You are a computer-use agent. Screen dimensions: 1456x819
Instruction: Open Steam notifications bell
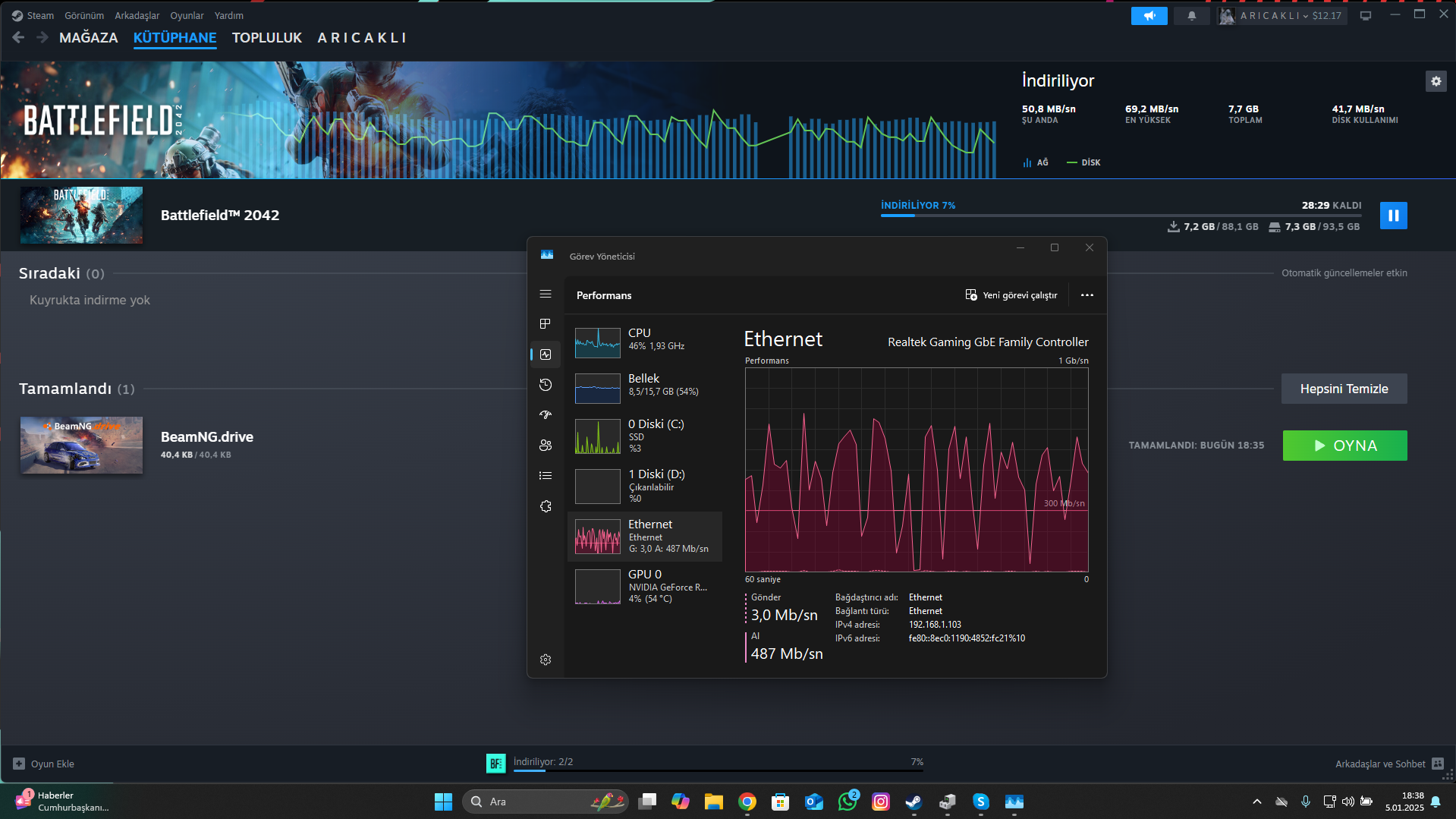point(1191,15)
